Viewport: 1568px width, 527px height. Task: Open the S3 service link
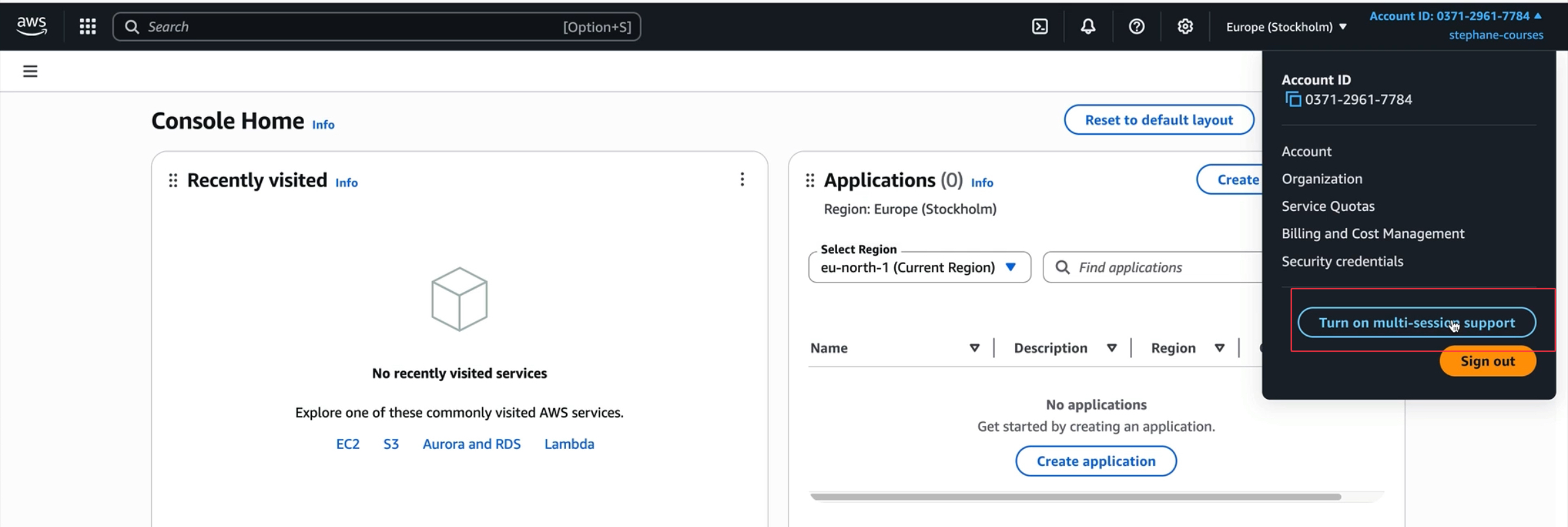point(391,444)
